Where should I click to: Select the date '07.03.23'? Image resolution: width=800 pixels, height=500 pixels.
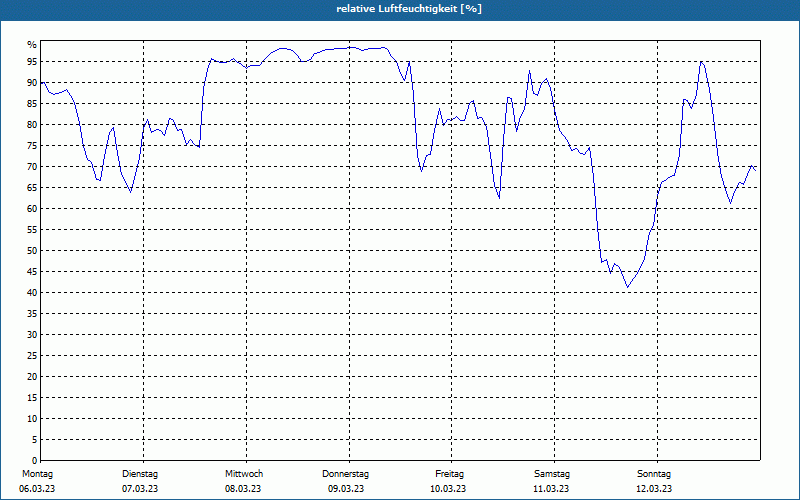[x=140, y=489]
